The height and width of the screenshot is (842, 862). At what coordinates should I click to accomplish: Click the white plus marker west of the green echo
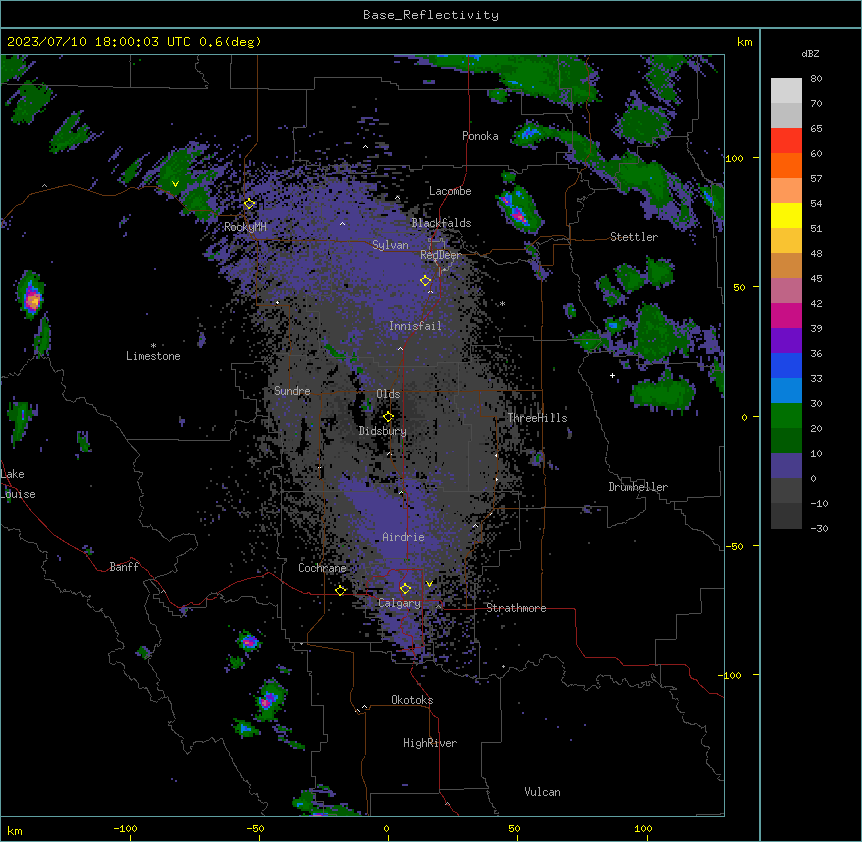[x=612, y=375]
